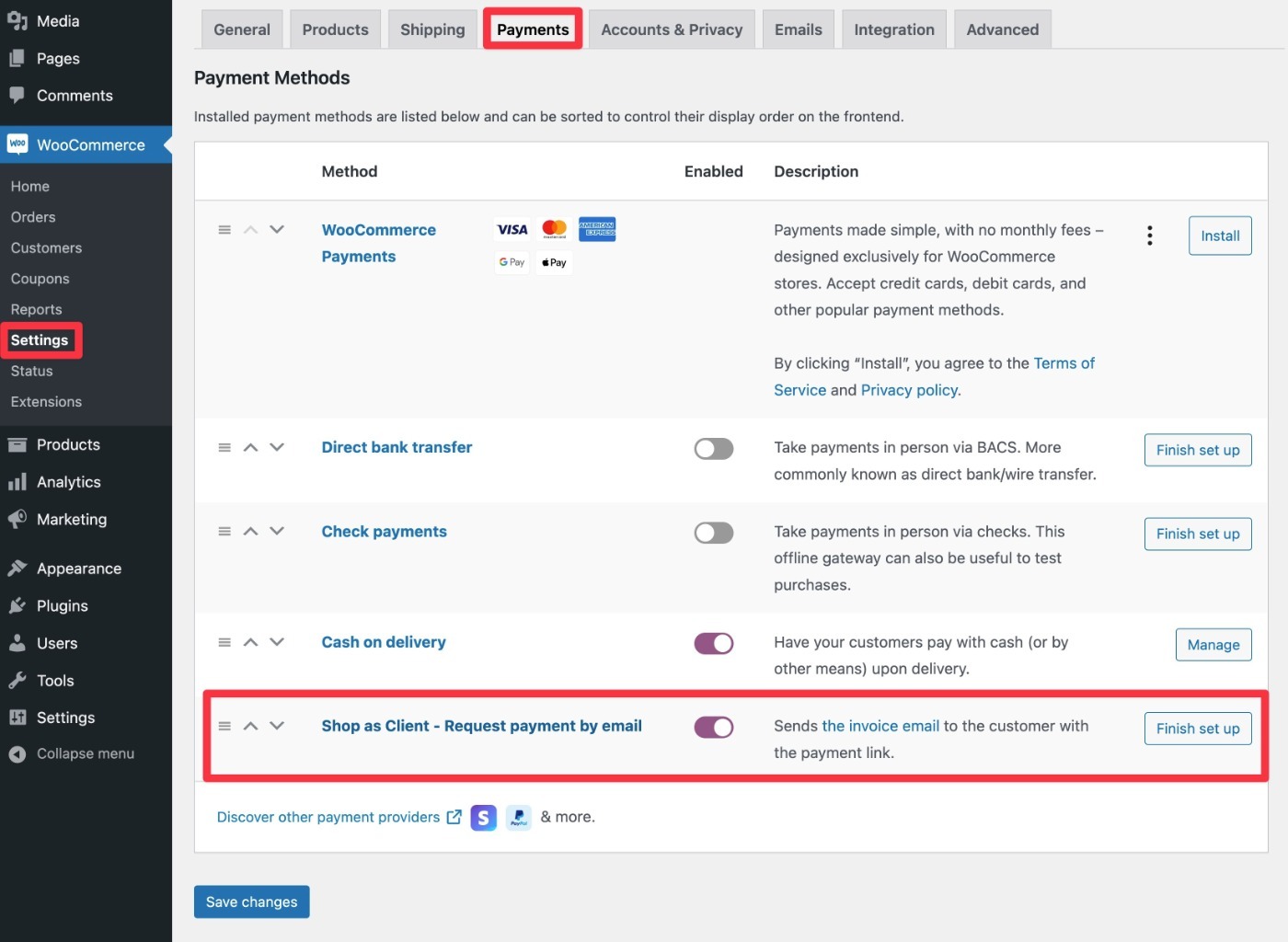Move Check payments up
This screenshot has height=942, width=1288.
[250, 532]
